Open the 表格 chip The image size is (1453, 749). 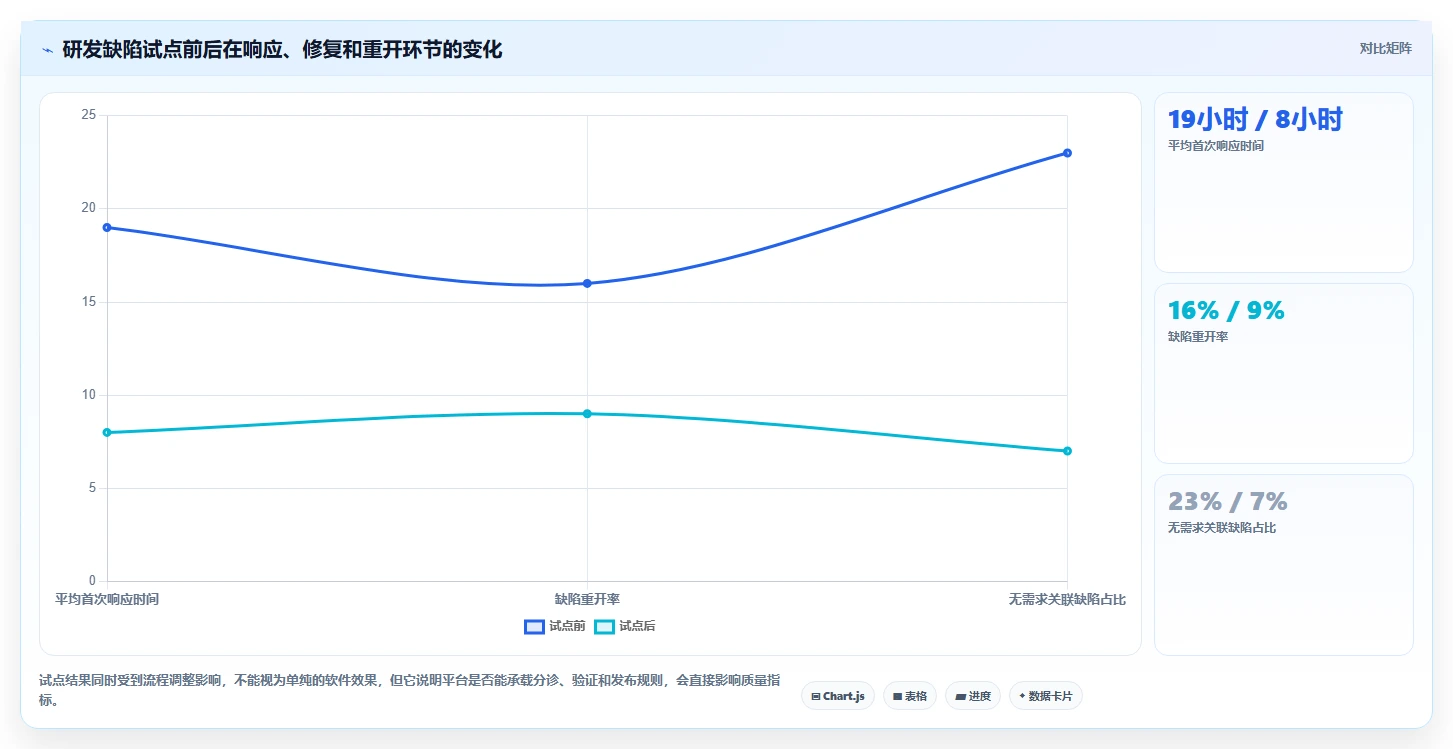pyautogui.click(x=910, y=696)
